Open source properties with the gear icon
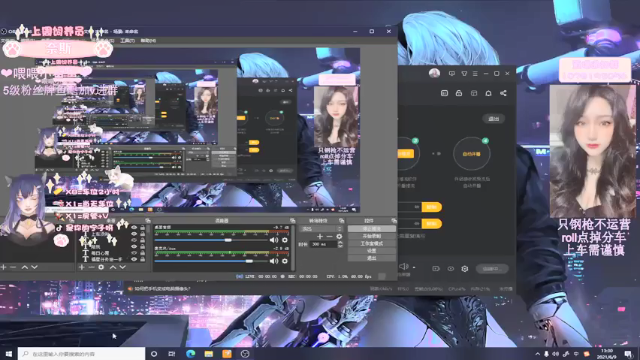The height and width of the screenshot is (360, 640). [x=101, y=267]
